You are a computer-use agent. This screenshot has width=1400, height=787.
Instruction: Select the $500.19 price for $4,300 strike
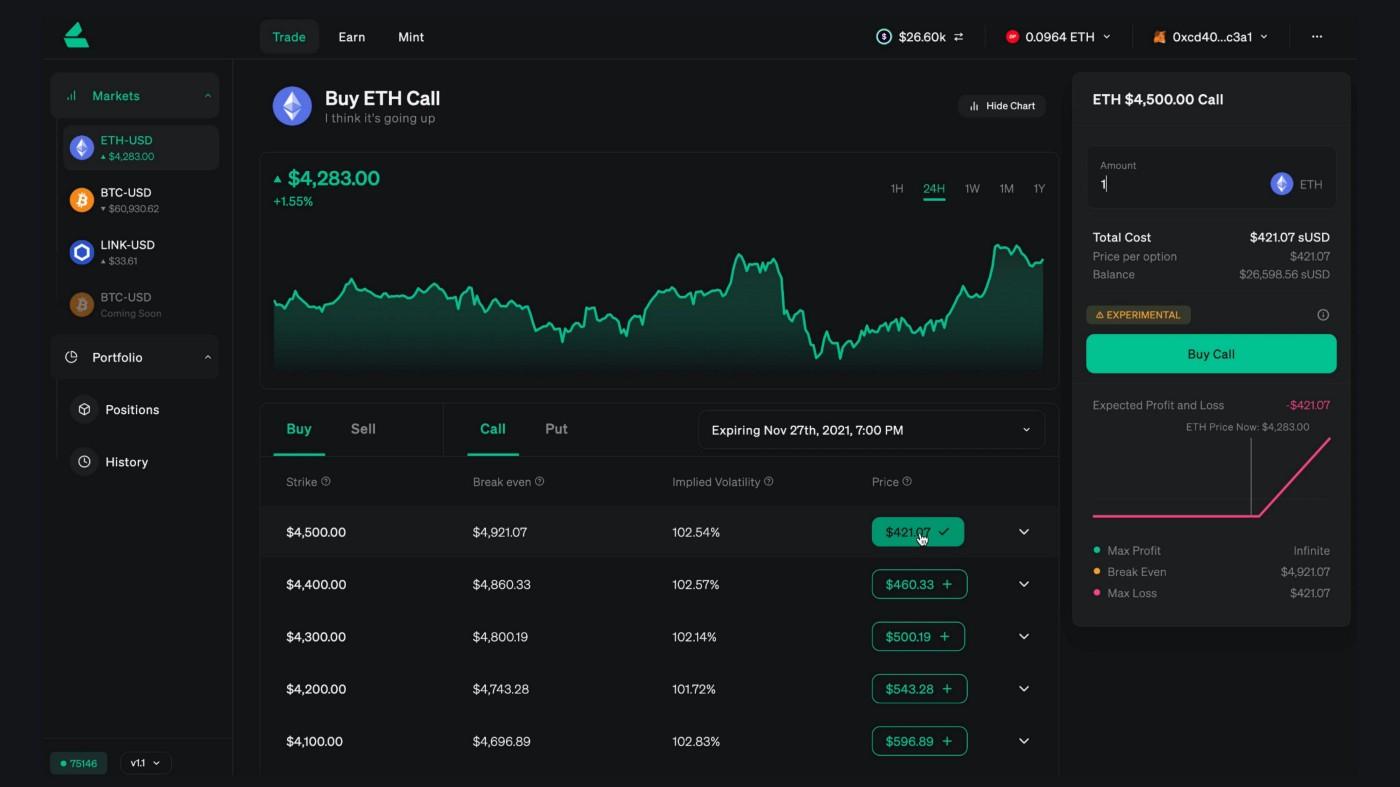(918, 636)
